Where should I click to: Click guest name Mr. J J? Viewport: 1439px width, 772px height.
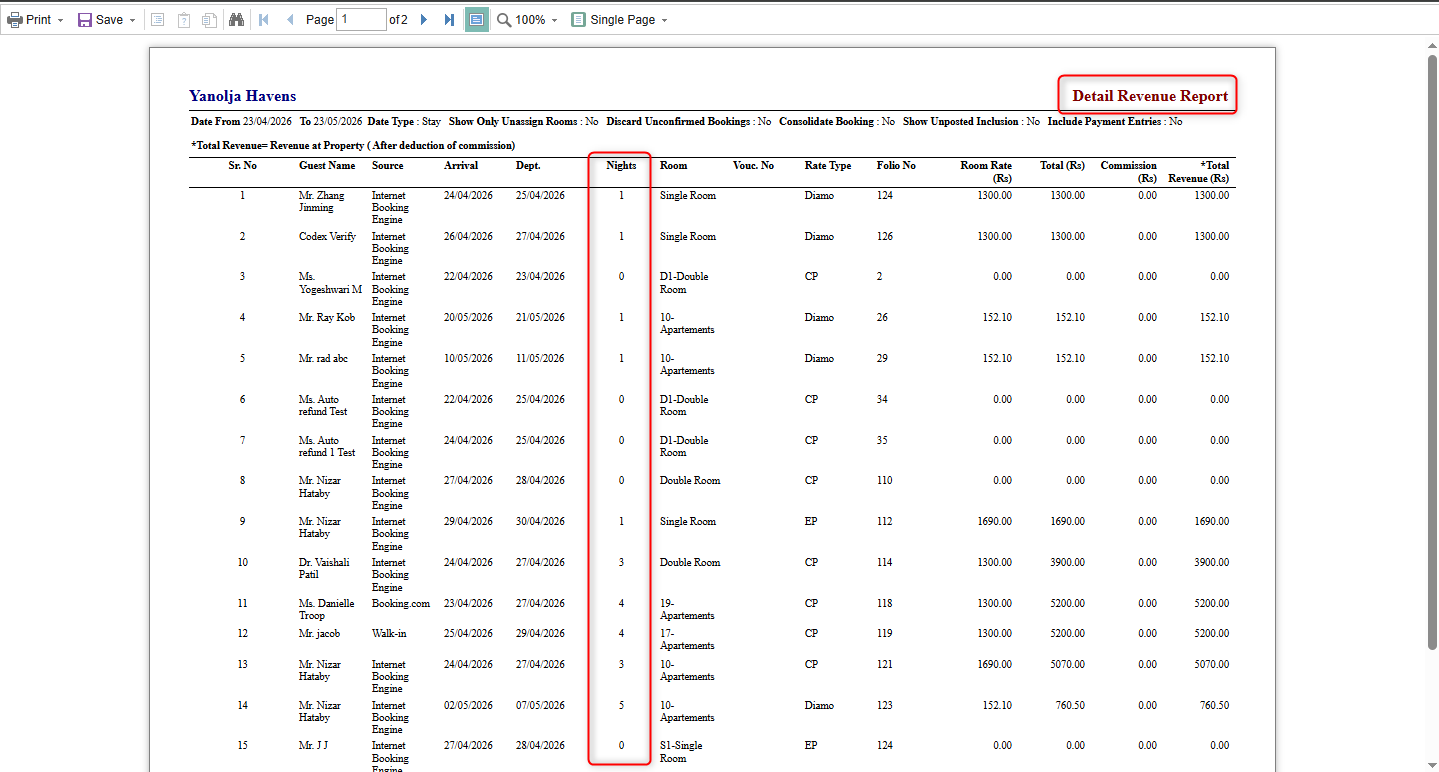(313, 746)
